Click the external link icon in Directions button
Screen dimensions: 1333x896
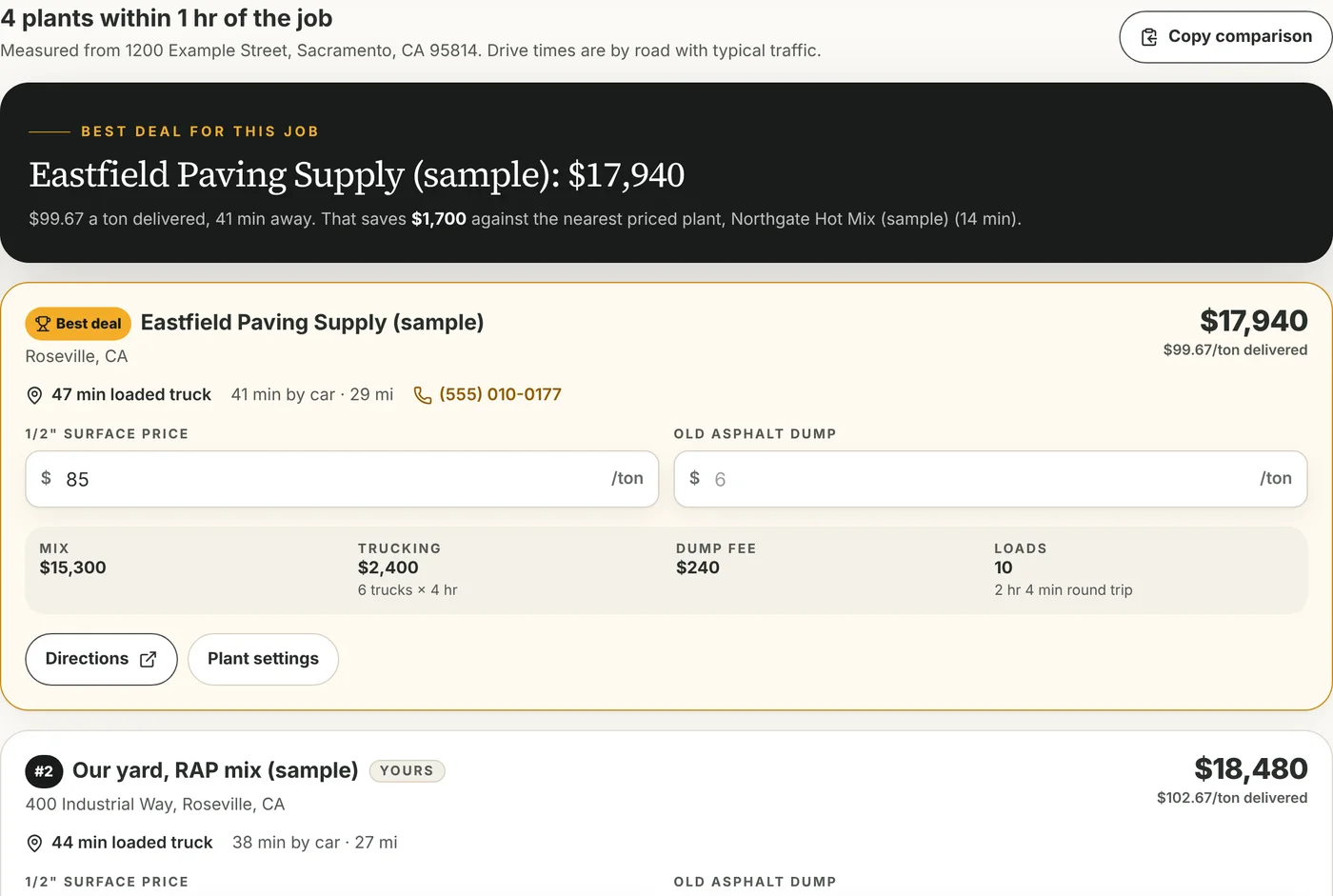[x=148, y=659]
